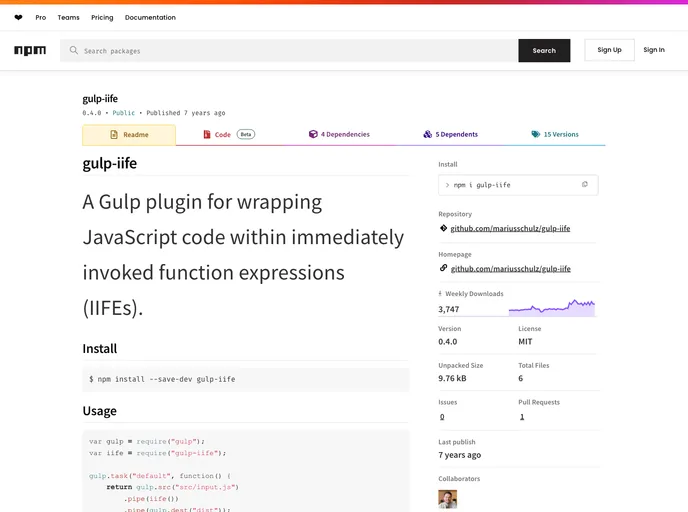Click the npm install --save-dev gulp-iife code line
The image size is (688, 512).
tap(162, 379)
